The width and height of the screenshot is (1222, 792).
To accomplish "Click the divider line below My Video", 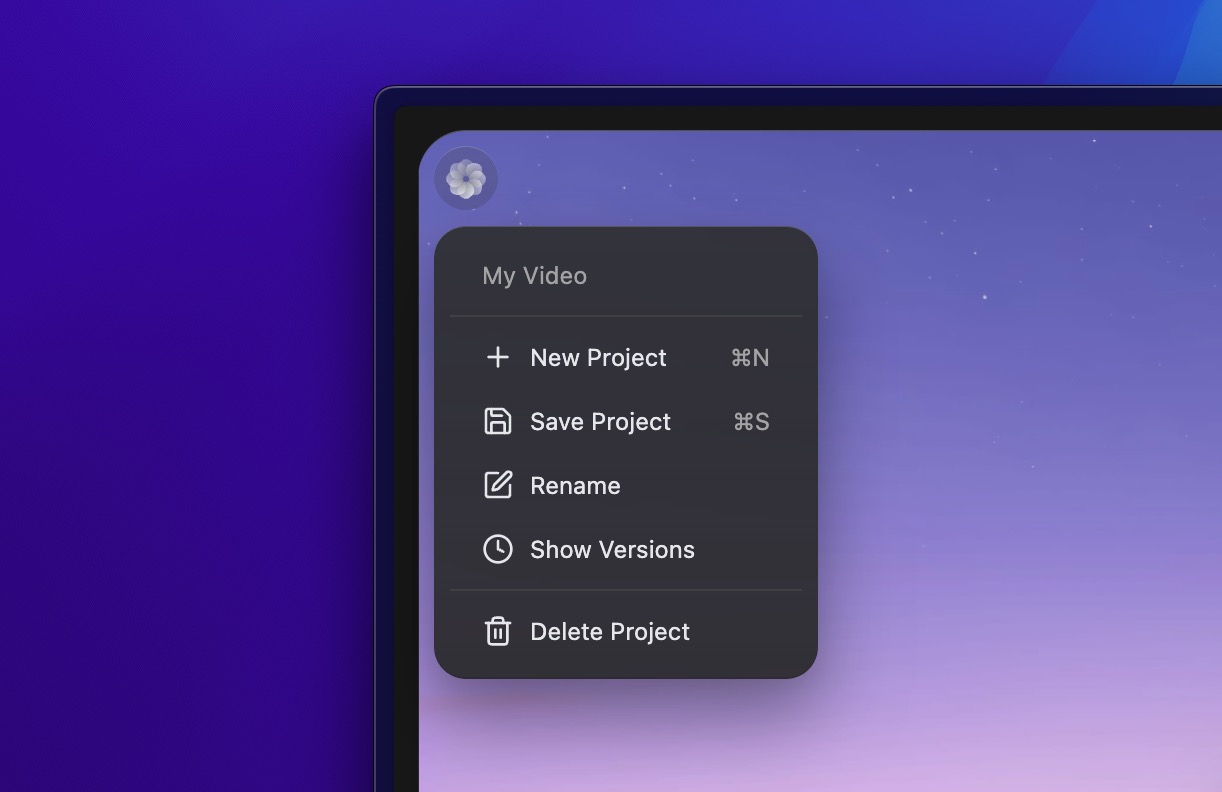I will (626, 316).
